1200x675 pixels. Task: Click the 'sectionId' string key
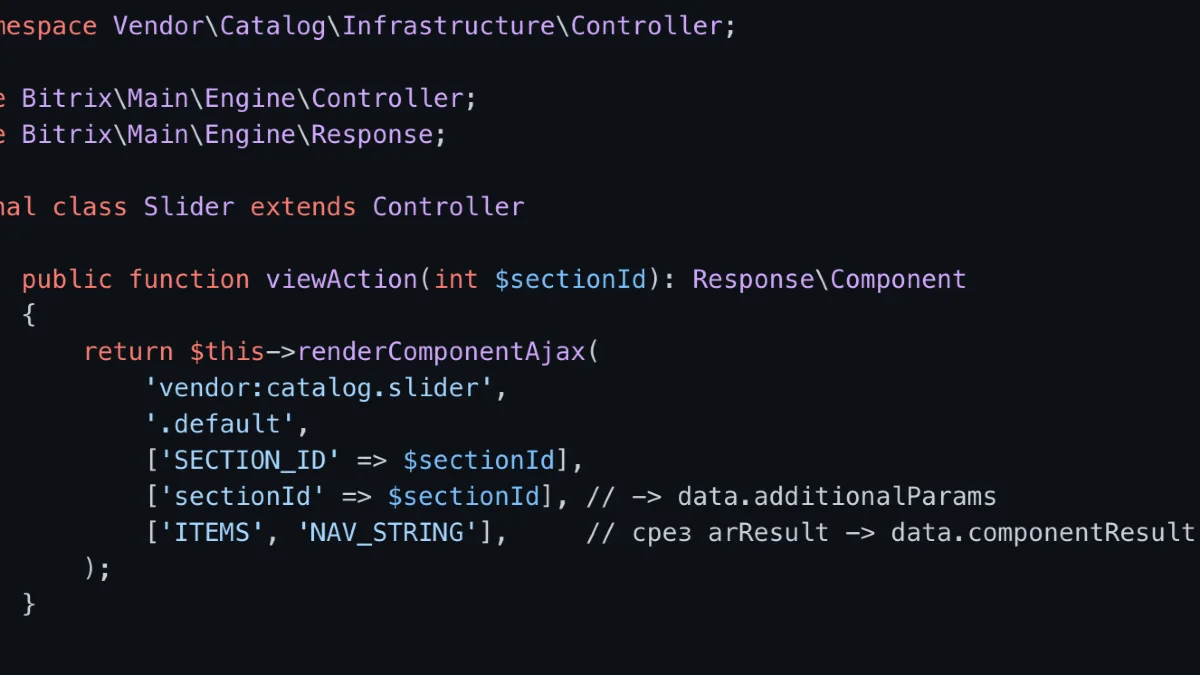click(x=242, y=496)
